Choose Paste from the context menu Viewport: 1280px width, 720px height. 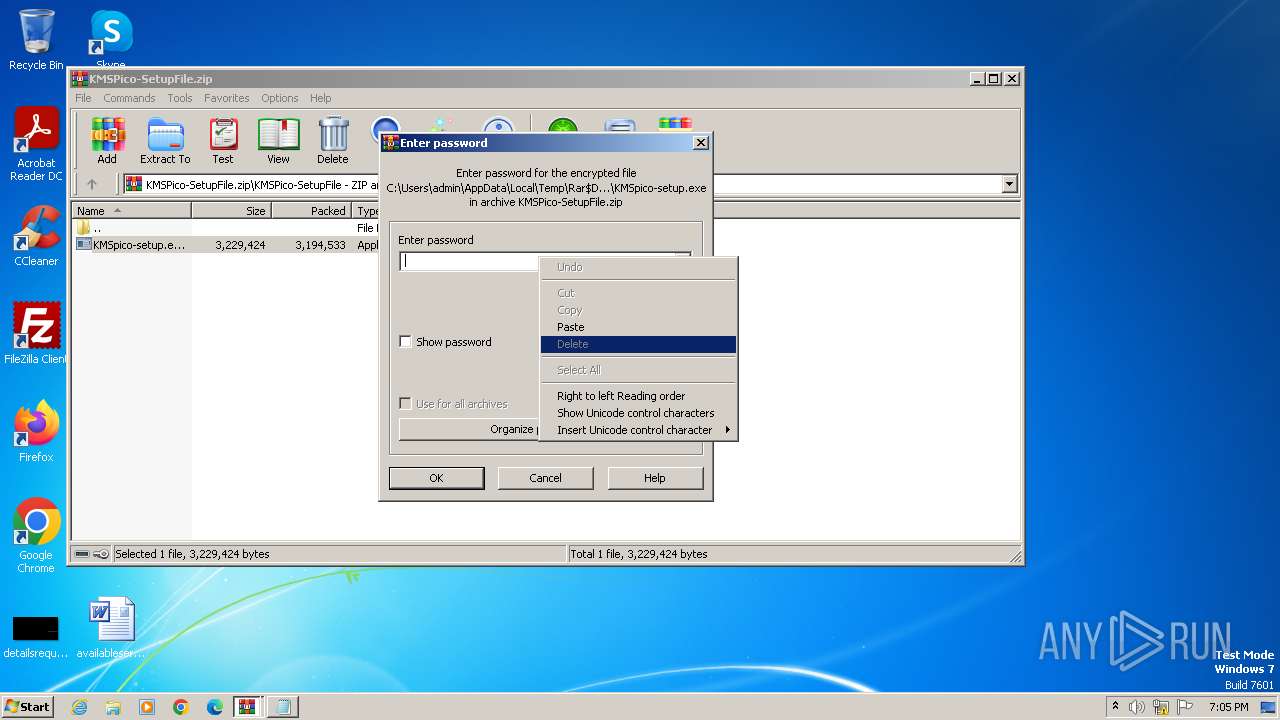pyautogui.click(x=639, y=327)
